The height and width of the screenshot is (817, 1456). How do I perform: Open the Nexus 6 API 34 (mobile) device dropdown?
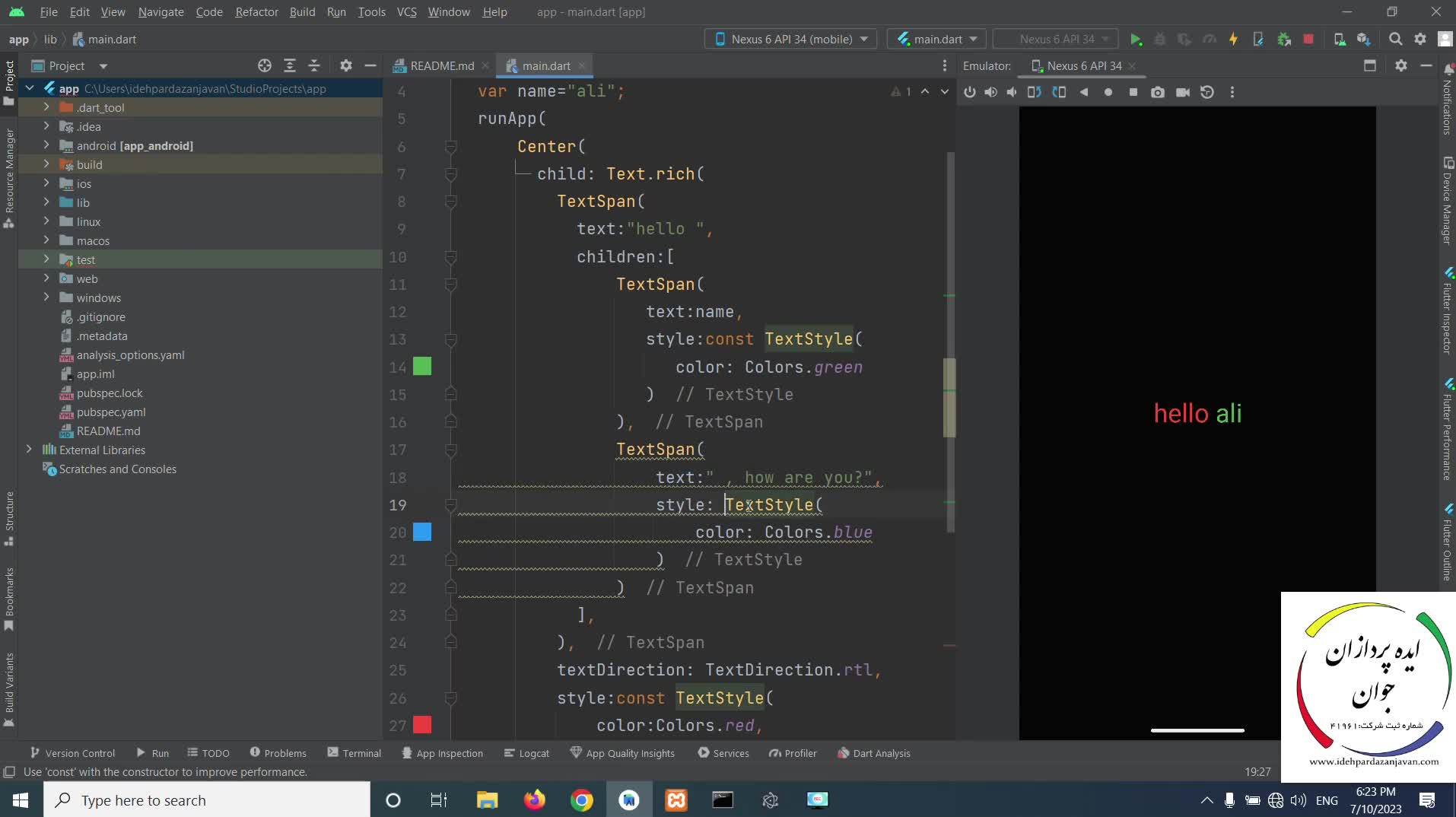pos(790,40)
